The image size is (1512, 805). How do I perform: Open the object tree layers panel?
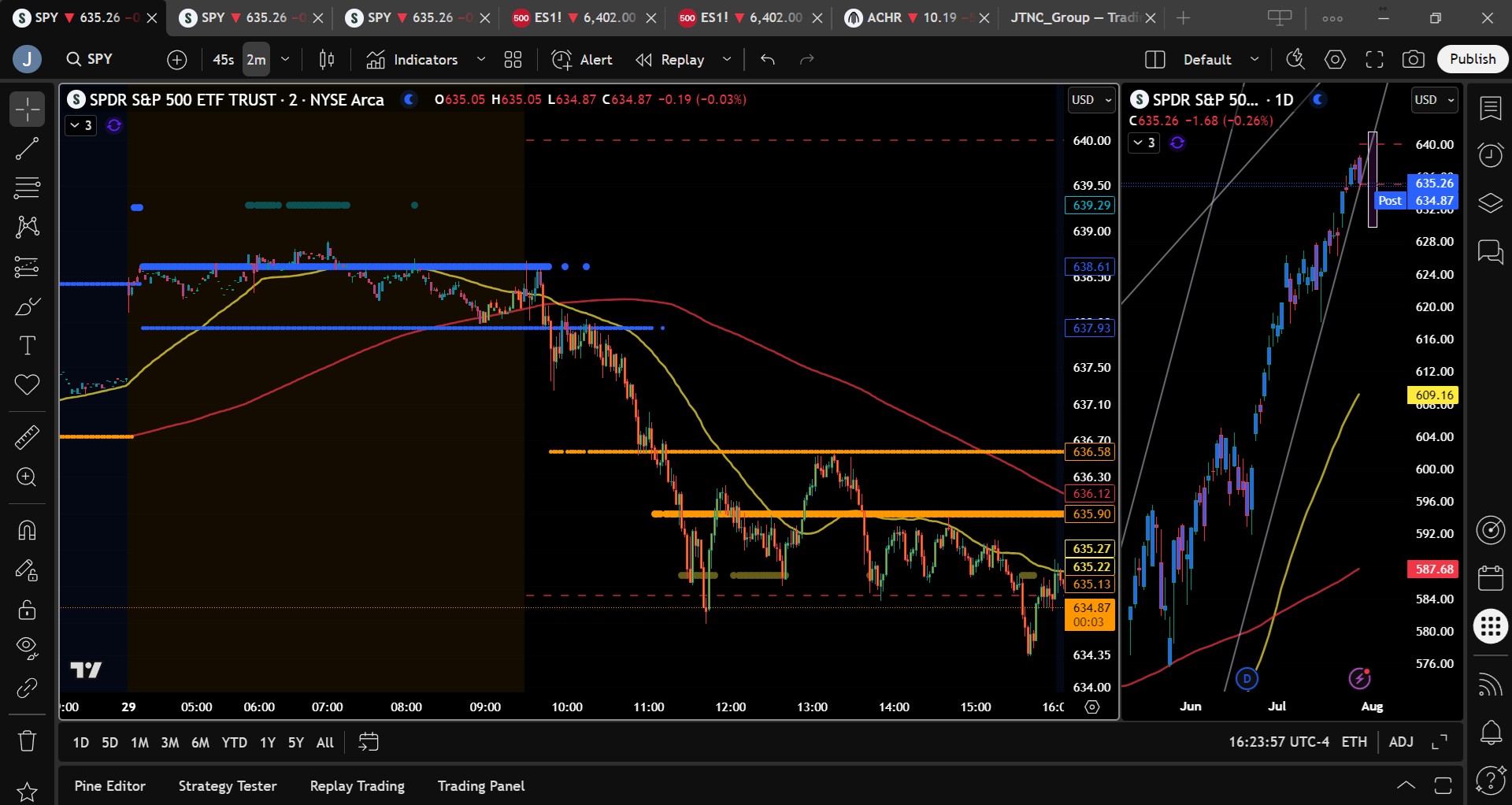pos(1490,203)
